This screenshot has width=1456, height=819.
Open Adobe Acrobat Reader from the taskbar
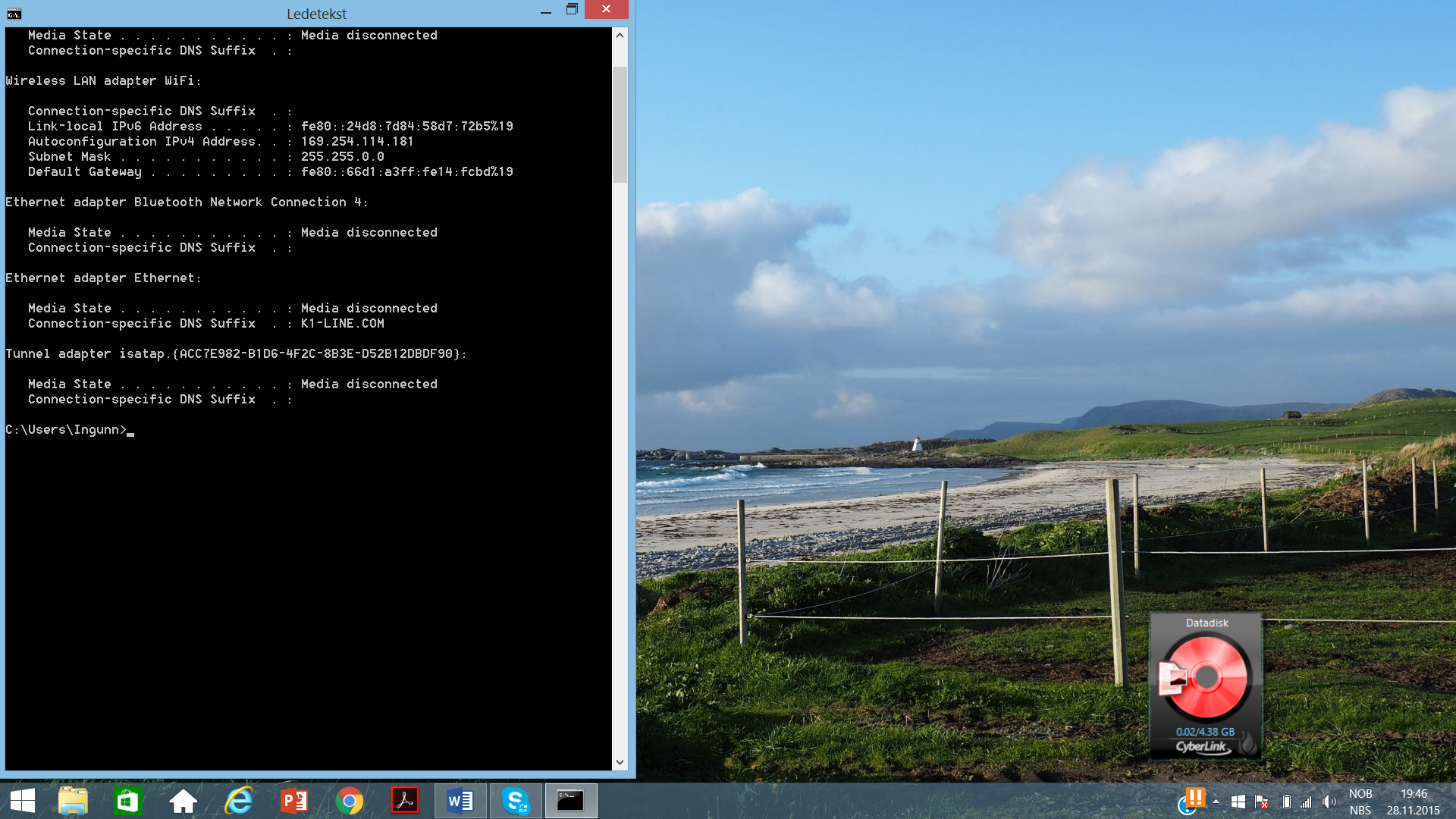tap(404, 801)
